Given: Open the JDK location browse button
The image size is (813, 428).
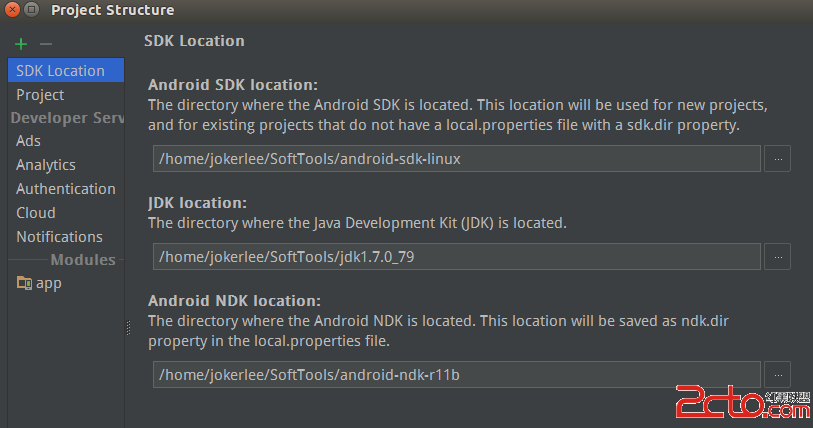Looking at the screenshot, I should (x=777, y=257).
